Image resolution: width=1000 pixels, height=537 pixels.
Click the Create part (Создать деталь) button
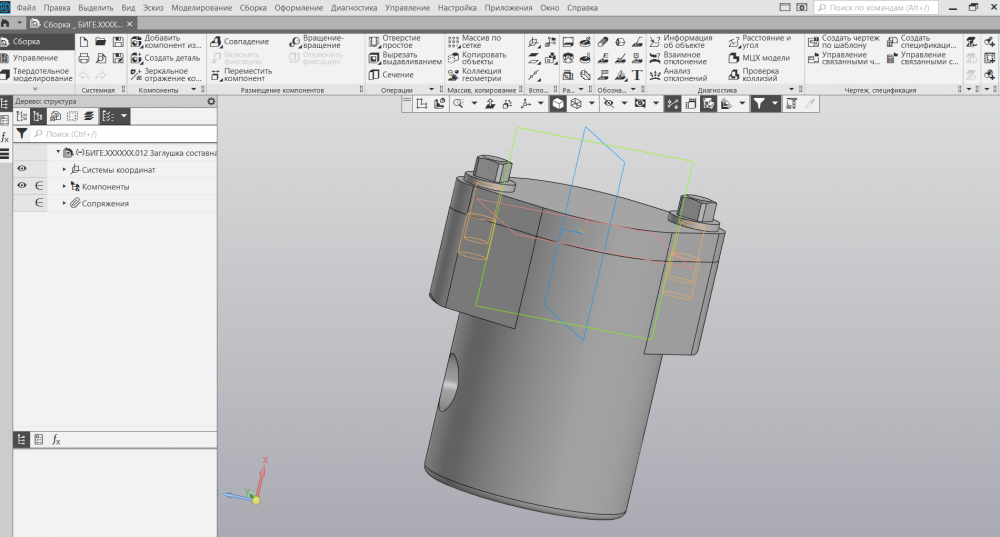click(137, 58)
